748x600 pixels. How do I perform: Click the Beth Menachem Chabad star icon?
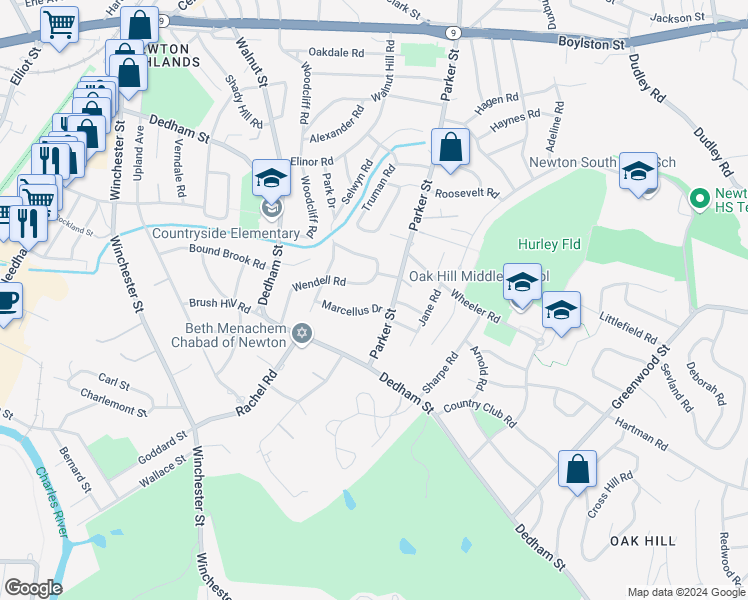point(302,332)
